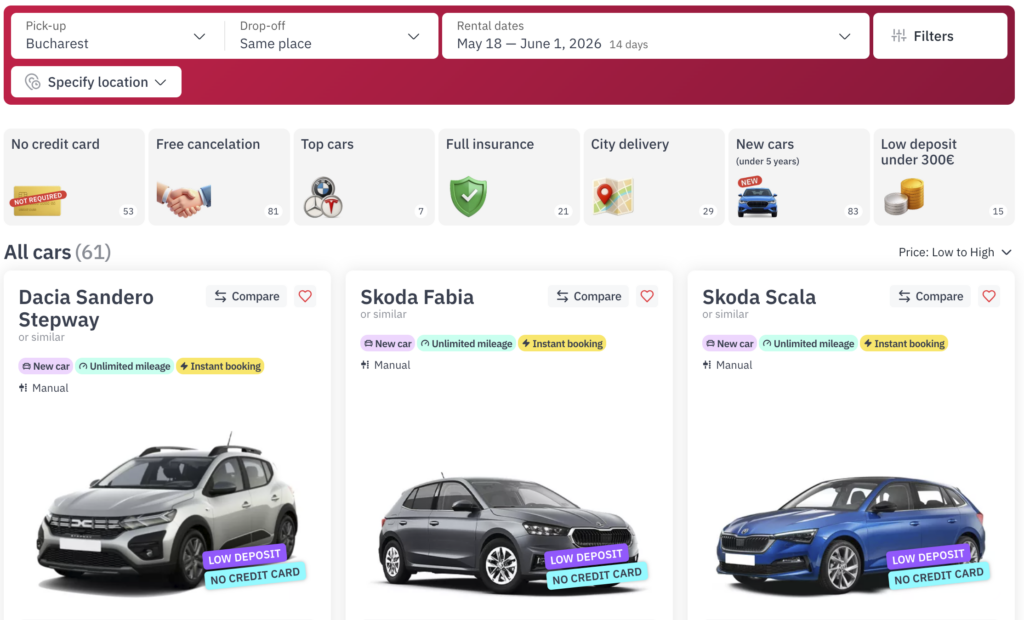The width and height of the screenshot is (1024, 620).
Task: Click the map pin icon in City delivery
Action: pyautogui.click(x=613, y=197)
